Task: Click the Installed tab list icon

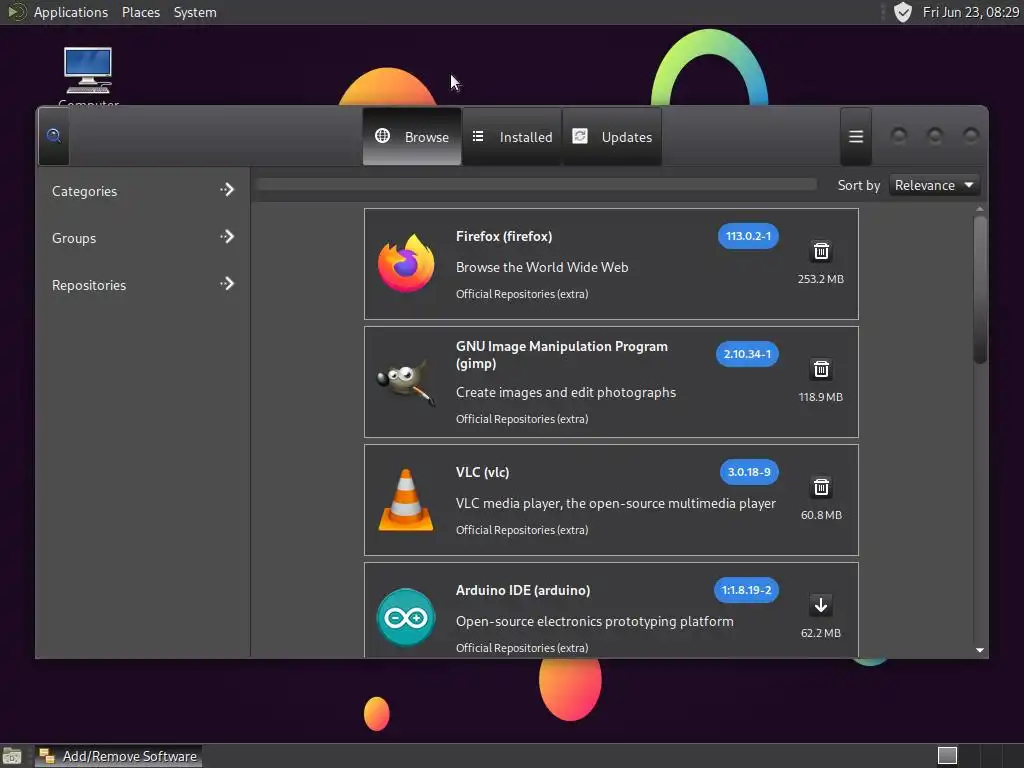Action: 478,136
